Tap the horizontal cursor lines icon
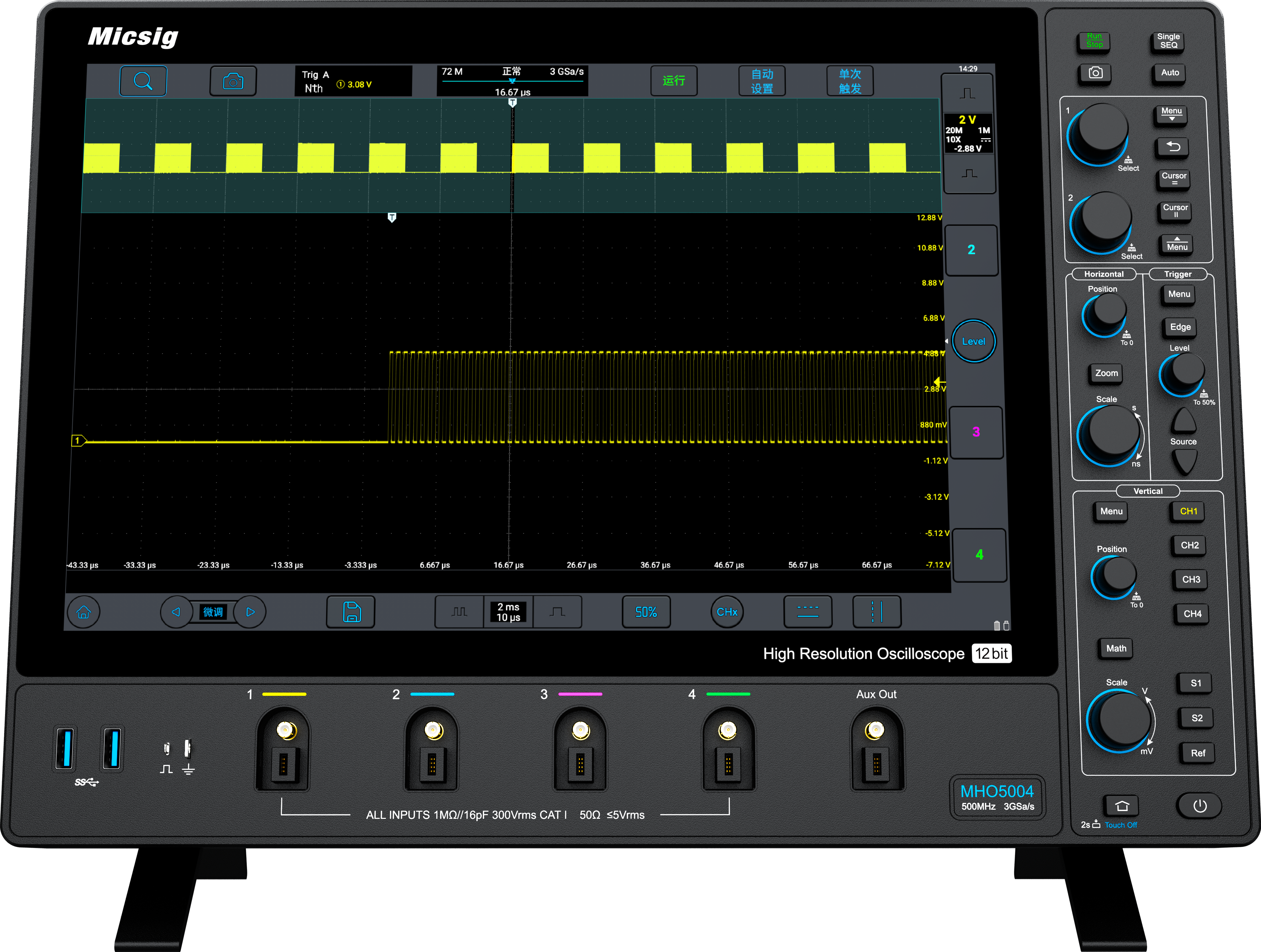This screenshot has height=952, width=1261. [x=807, y=612]
